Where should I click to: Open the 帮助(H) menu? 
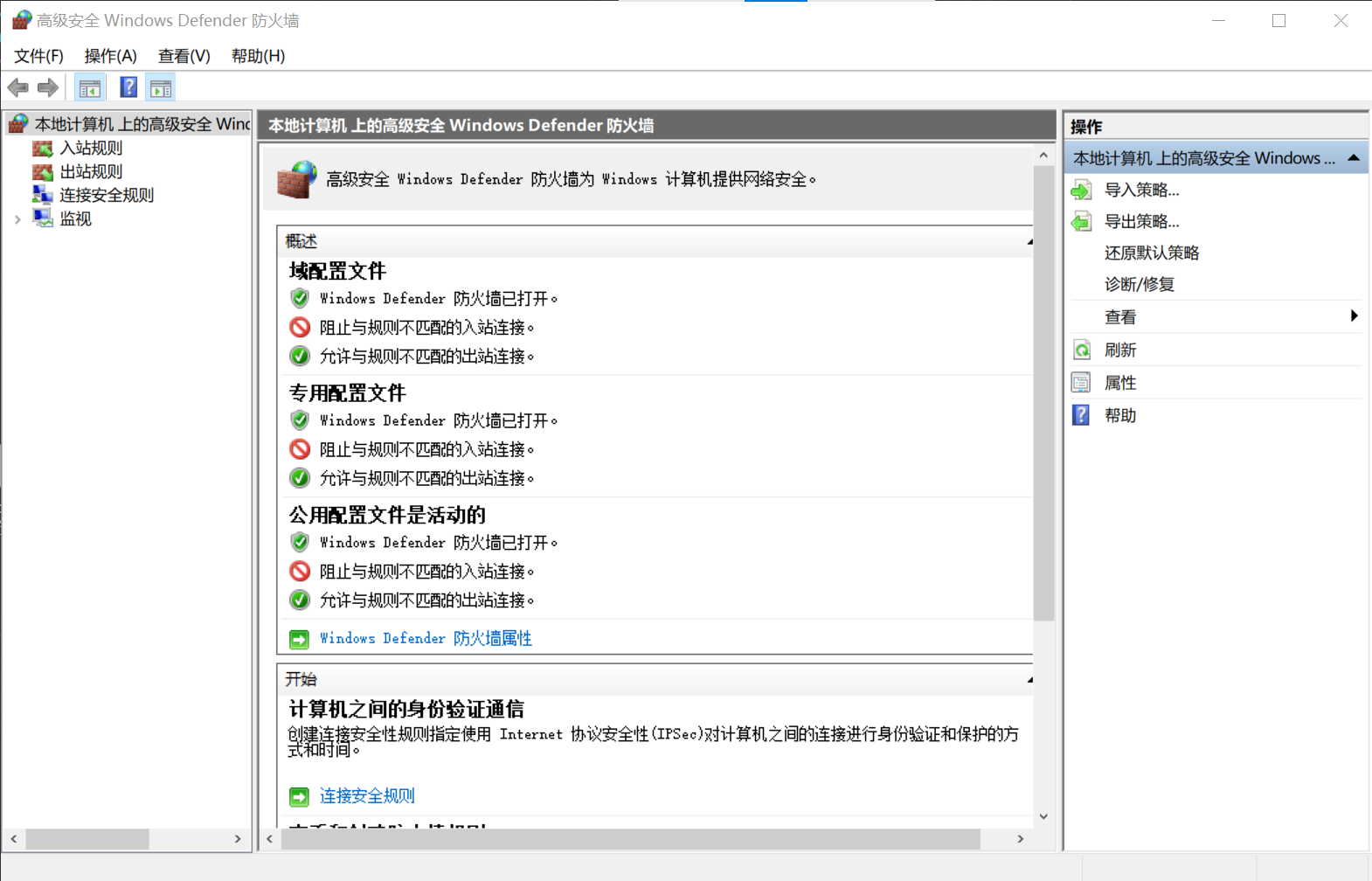click(x=258, y=56)
